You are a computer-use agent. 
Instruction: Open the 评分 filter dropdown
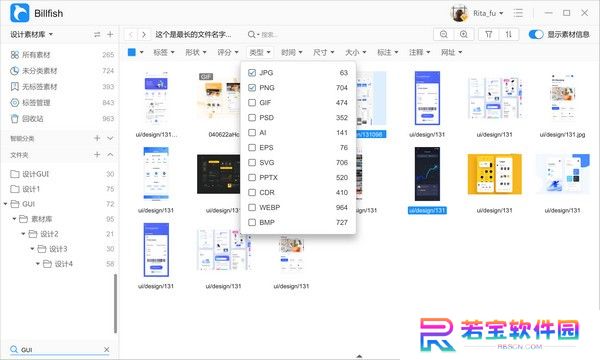pyautogui.click(x=228, y=52)
